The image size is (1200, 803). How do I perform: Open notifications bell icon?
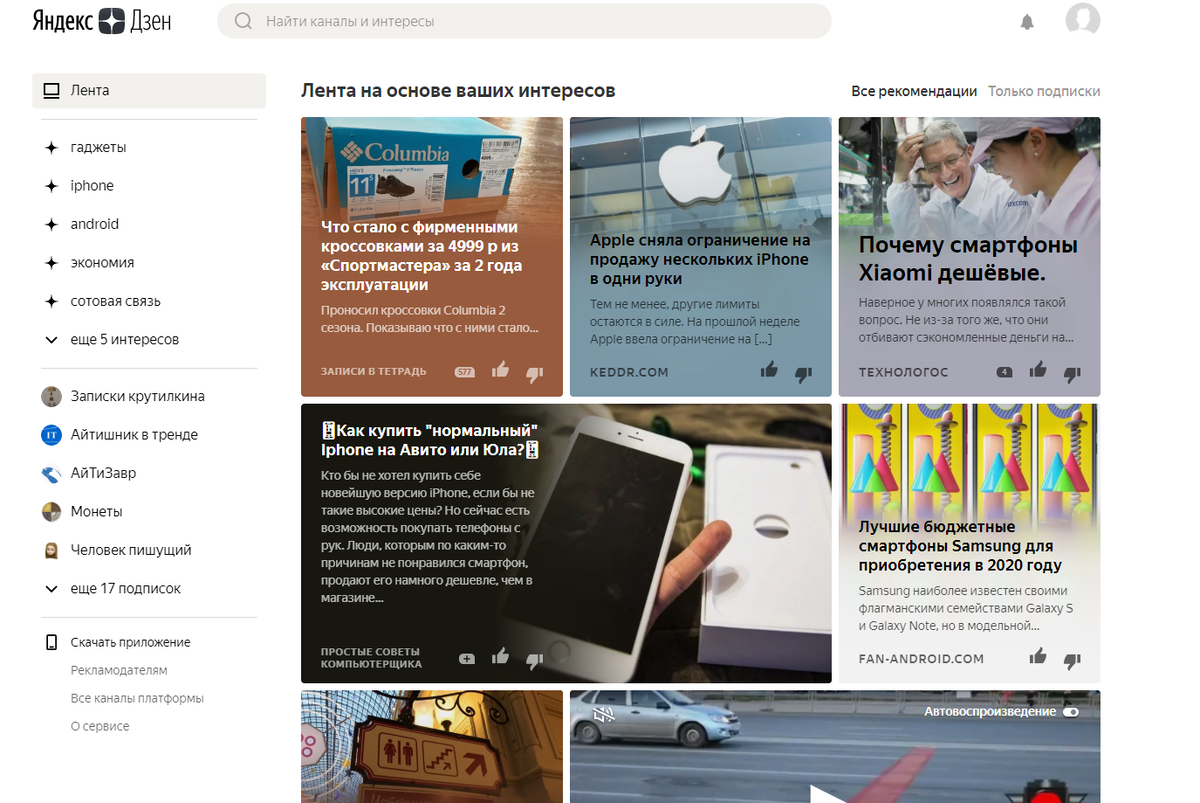[x=1027, y=22]
